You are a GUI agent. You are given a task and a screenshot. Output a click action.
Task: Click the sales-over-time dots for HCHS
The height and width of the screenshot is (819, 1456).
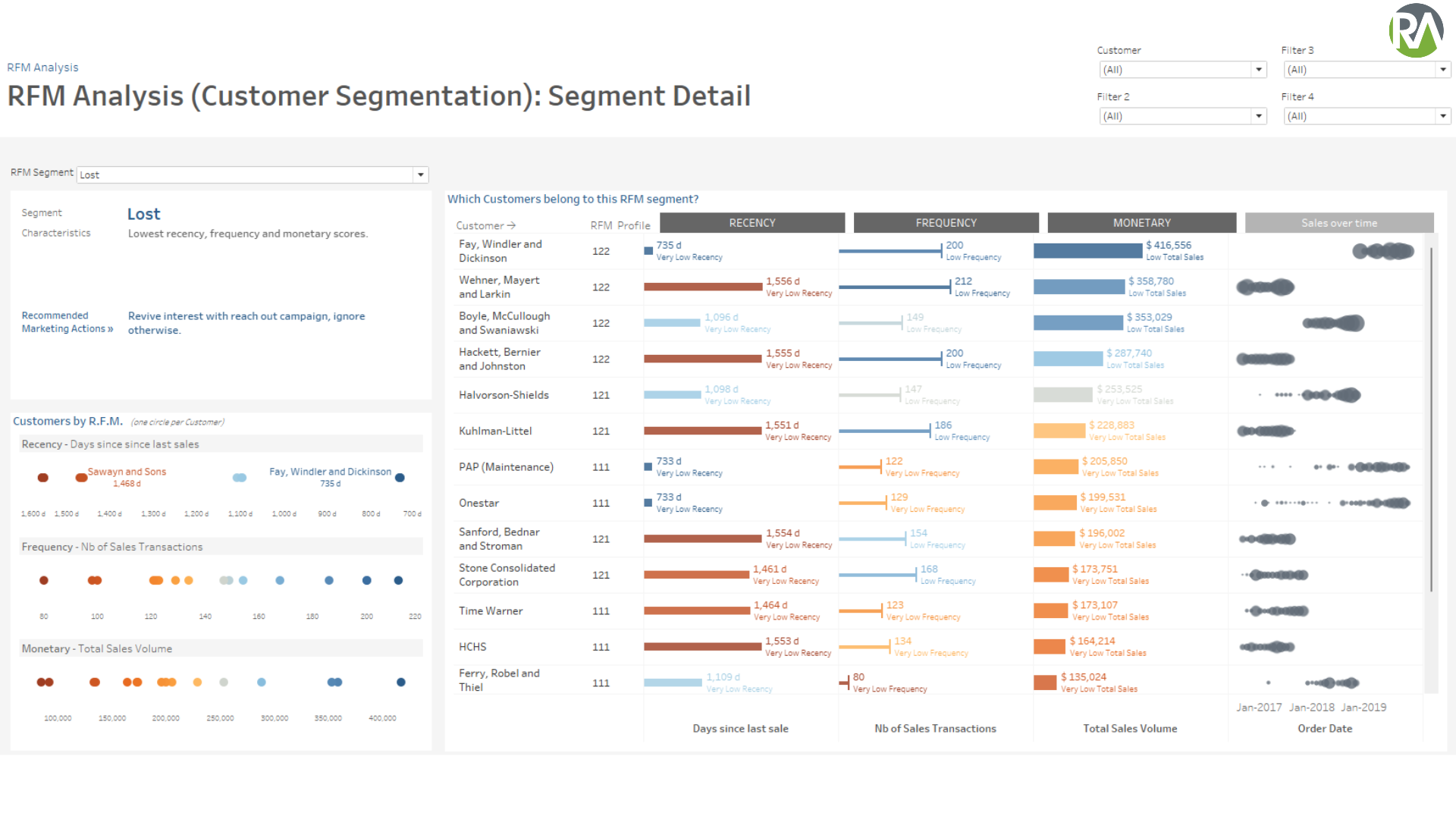(1268, 647)
